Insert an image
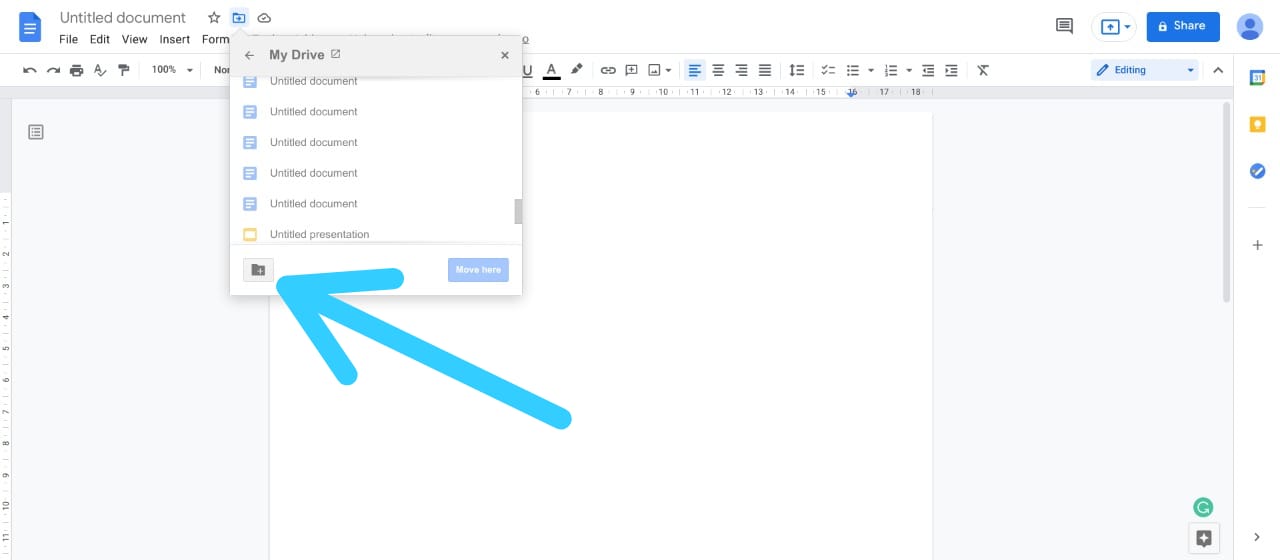This screenshot has width=1280, height=560. click(654, 70)
